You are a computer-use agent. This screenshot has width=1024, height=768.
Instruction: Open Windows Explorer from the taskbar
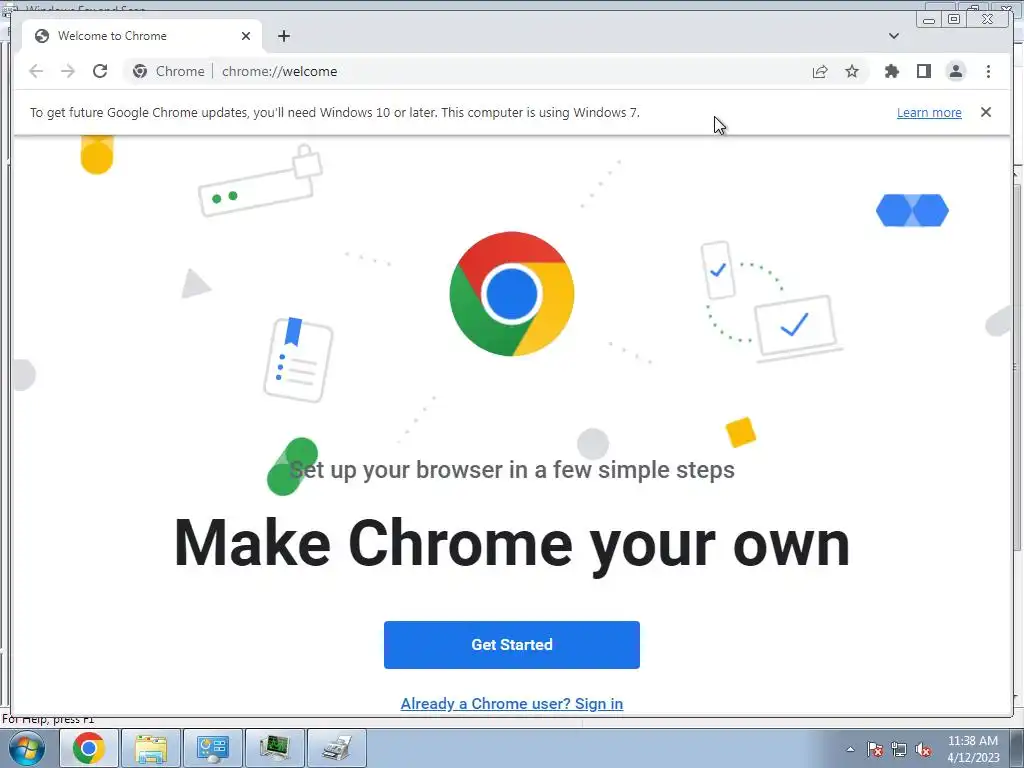click(151, 748)
